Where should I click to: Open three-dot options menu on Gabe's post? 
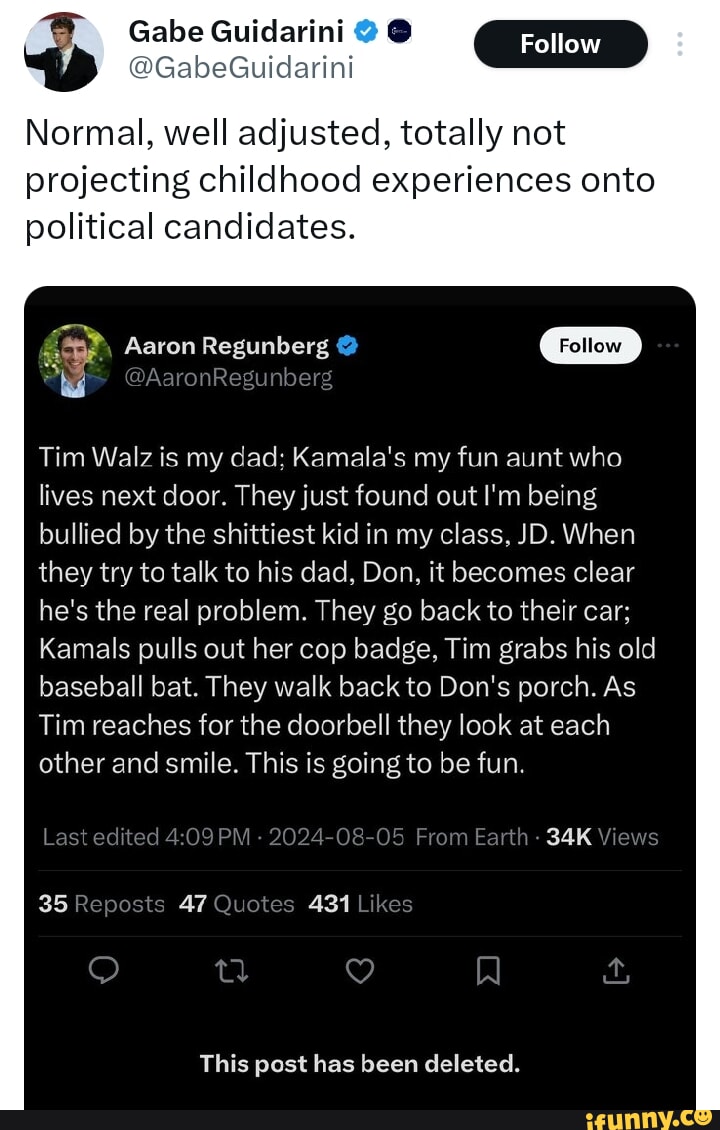(x=680, y=44)
